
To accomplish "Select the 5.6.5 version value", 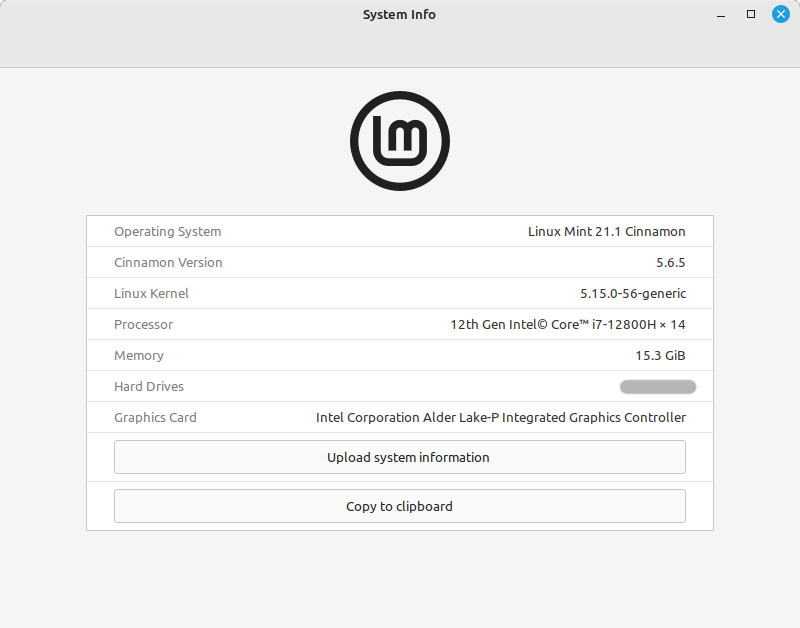I will (670, 263).
